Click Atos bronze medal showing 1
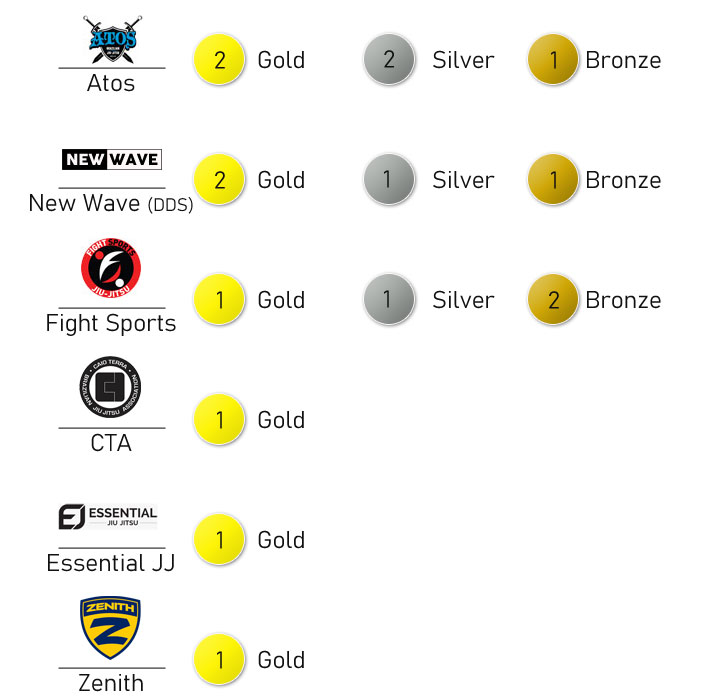Image resolution: width=720 pixels, height=697 pixels. (x=553, y=59)
